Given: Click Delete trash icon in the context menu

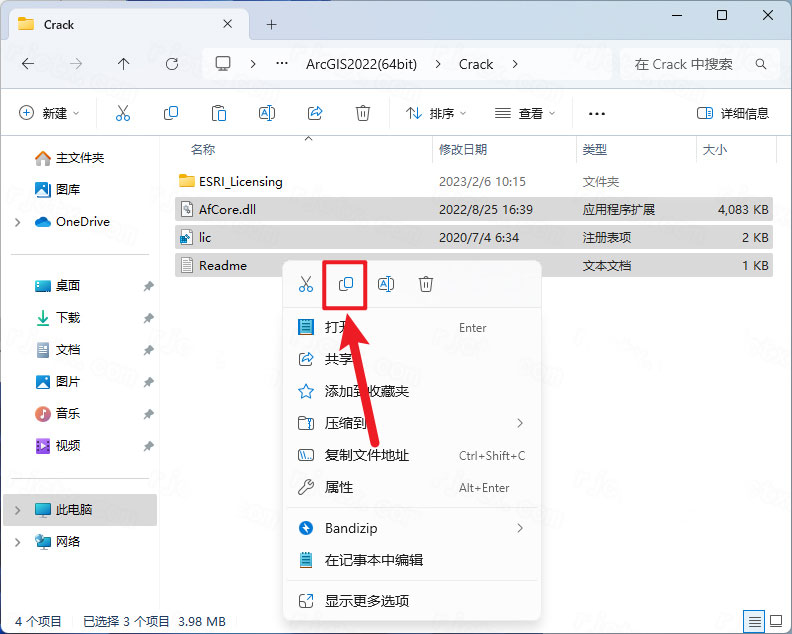Looking at the screenshot, I should [426, 284].
